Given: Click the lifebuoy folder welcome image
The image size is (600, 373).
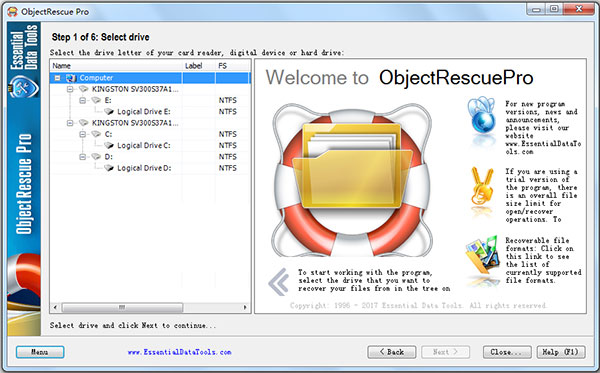Looking at the screenshot, I should click(352, 180).
